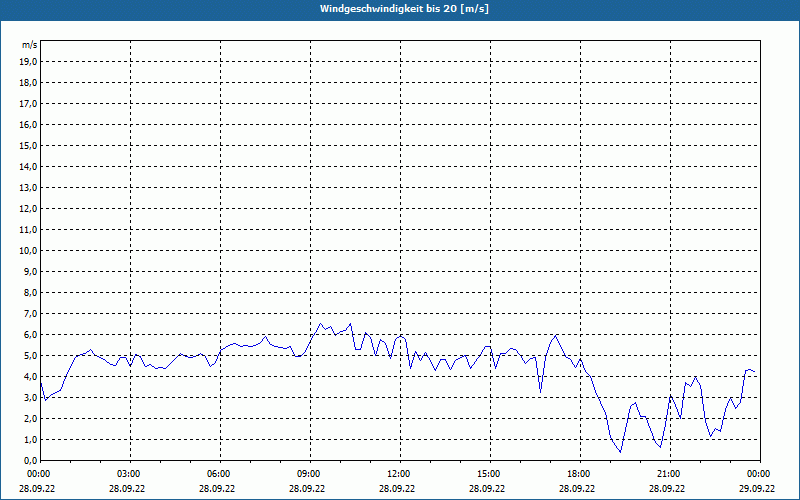
Task: Select the 14,0 y-axis label
Action: coord(28,166)
